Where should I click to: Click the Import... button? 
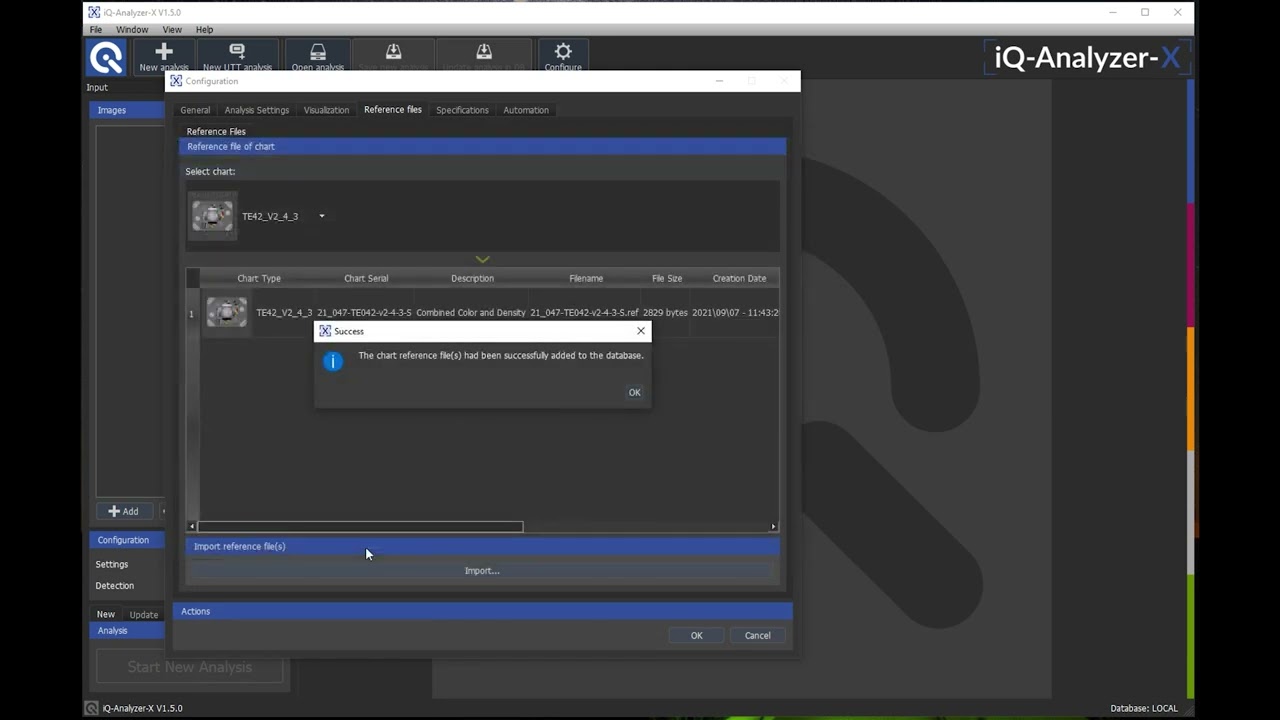tap(482, 571)
